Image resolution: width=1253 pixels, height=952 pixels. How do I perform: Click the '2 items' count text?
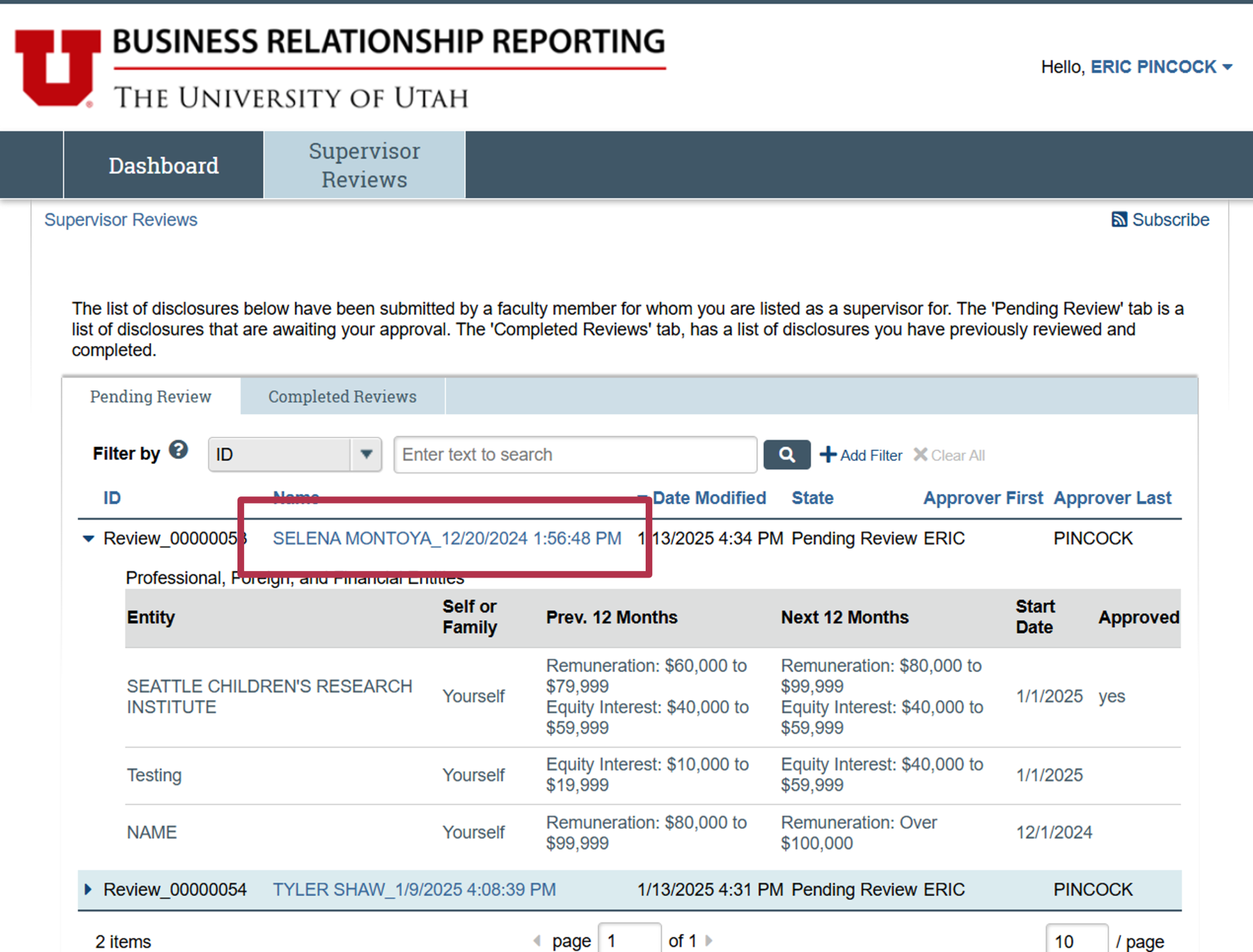click(123, 941)
